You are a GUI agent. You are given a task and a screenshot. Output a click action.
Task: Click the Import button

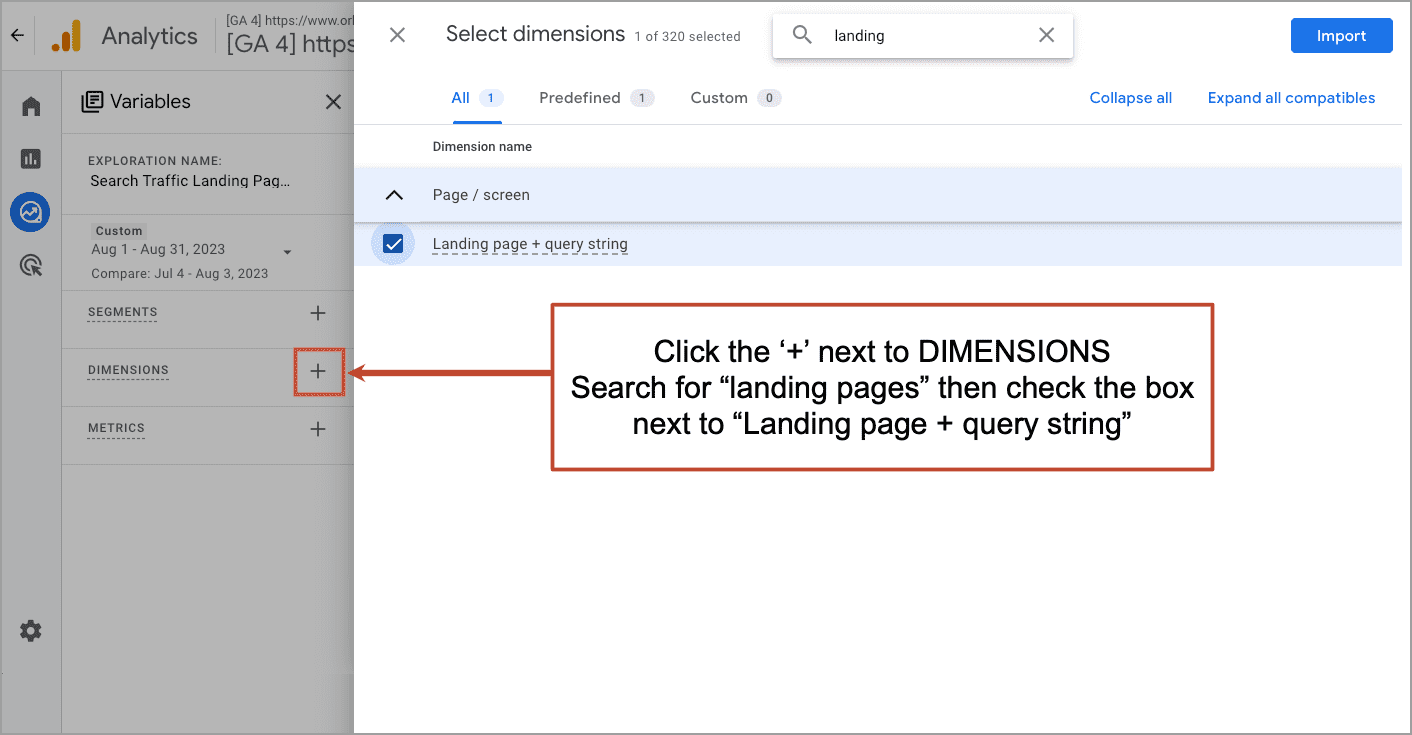coord(1341,35)
